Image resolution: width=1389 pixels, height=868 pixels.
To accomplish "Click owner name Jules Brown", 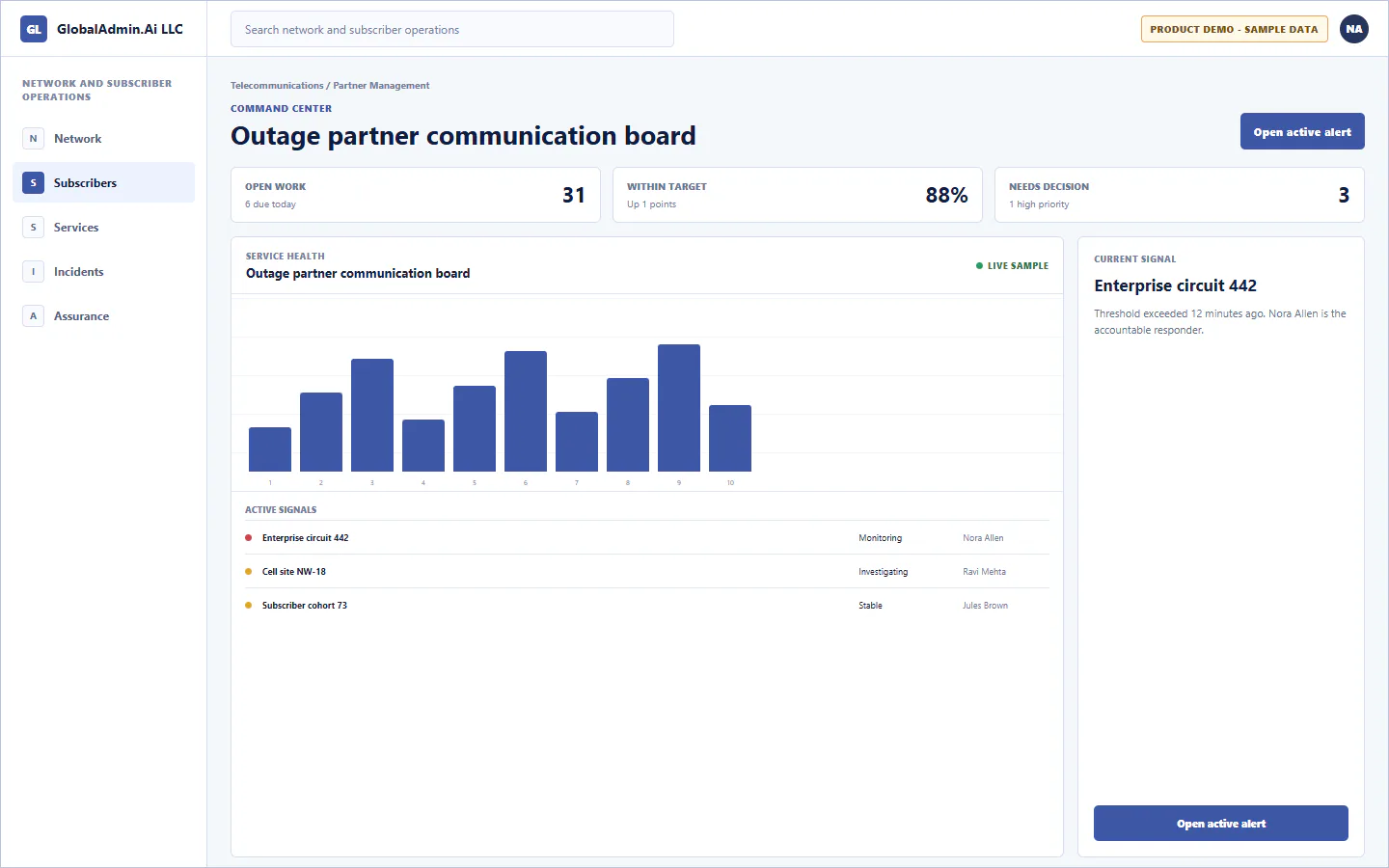I will click(985, 606).
